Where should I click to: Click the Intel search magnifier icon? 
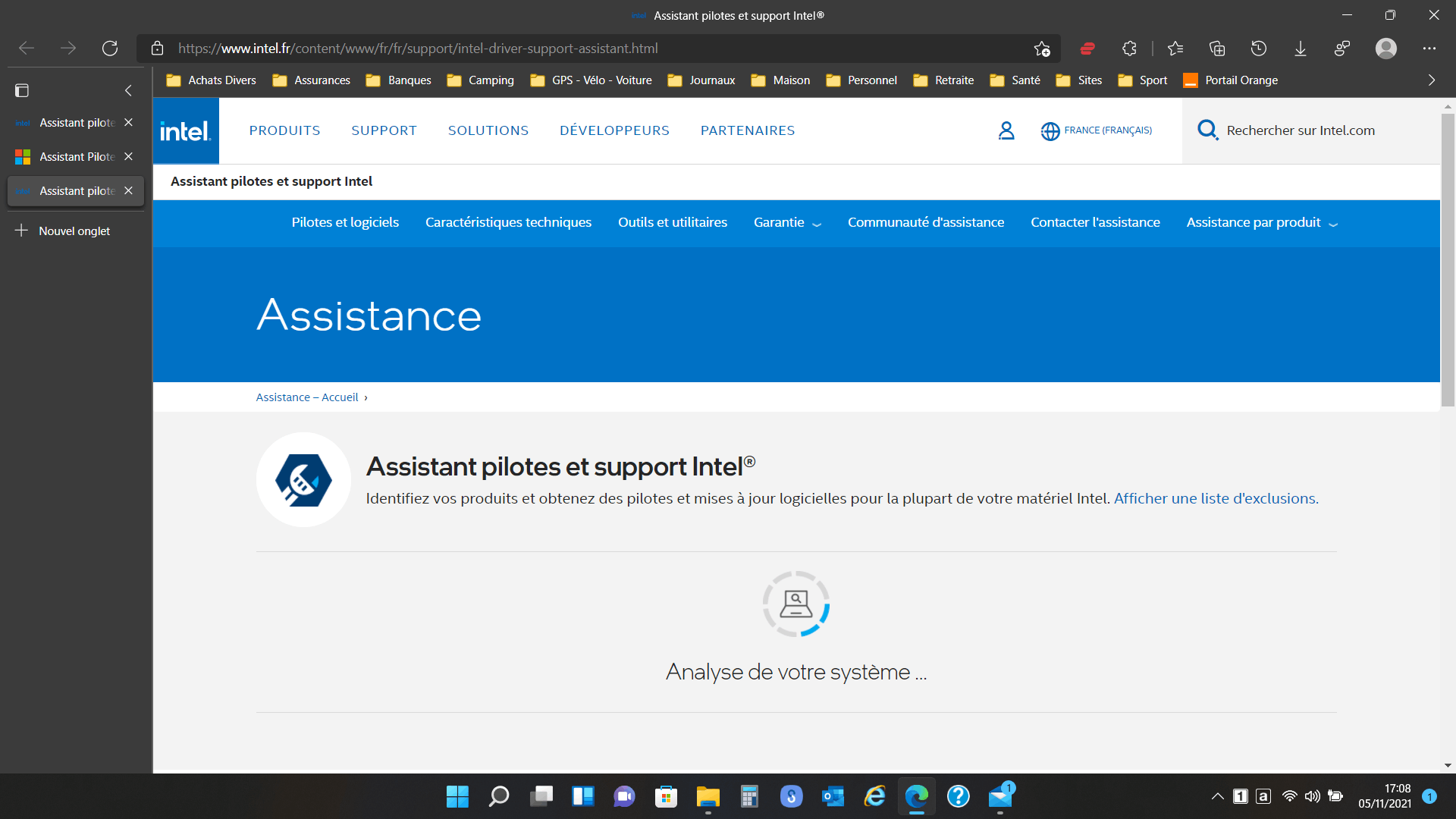click(1207, 130)
